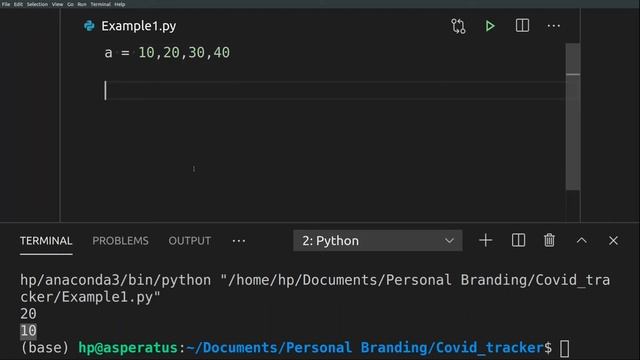Open the Go menu
This screenshot has width=640, height=360.
point(70,4)
